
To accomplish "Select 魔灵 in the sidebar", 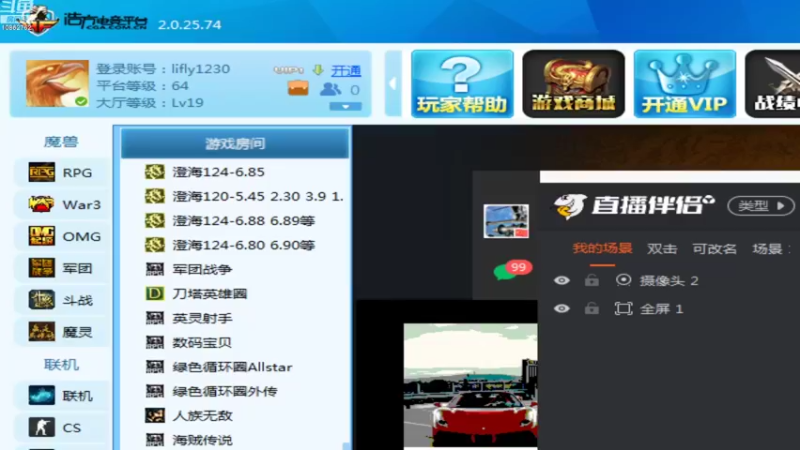I will (61, 332).
